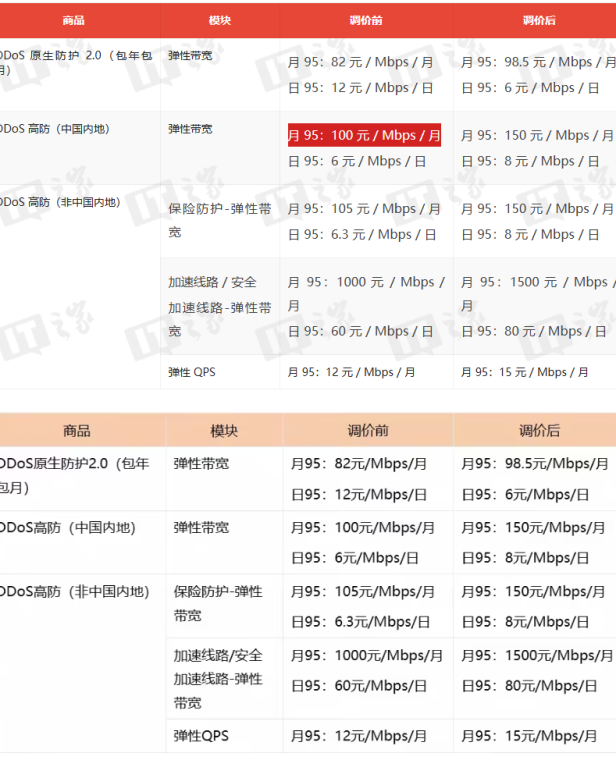
Task: Click "保险防护 - 弹性带宽" in red-header table
Action: point(220,221)
